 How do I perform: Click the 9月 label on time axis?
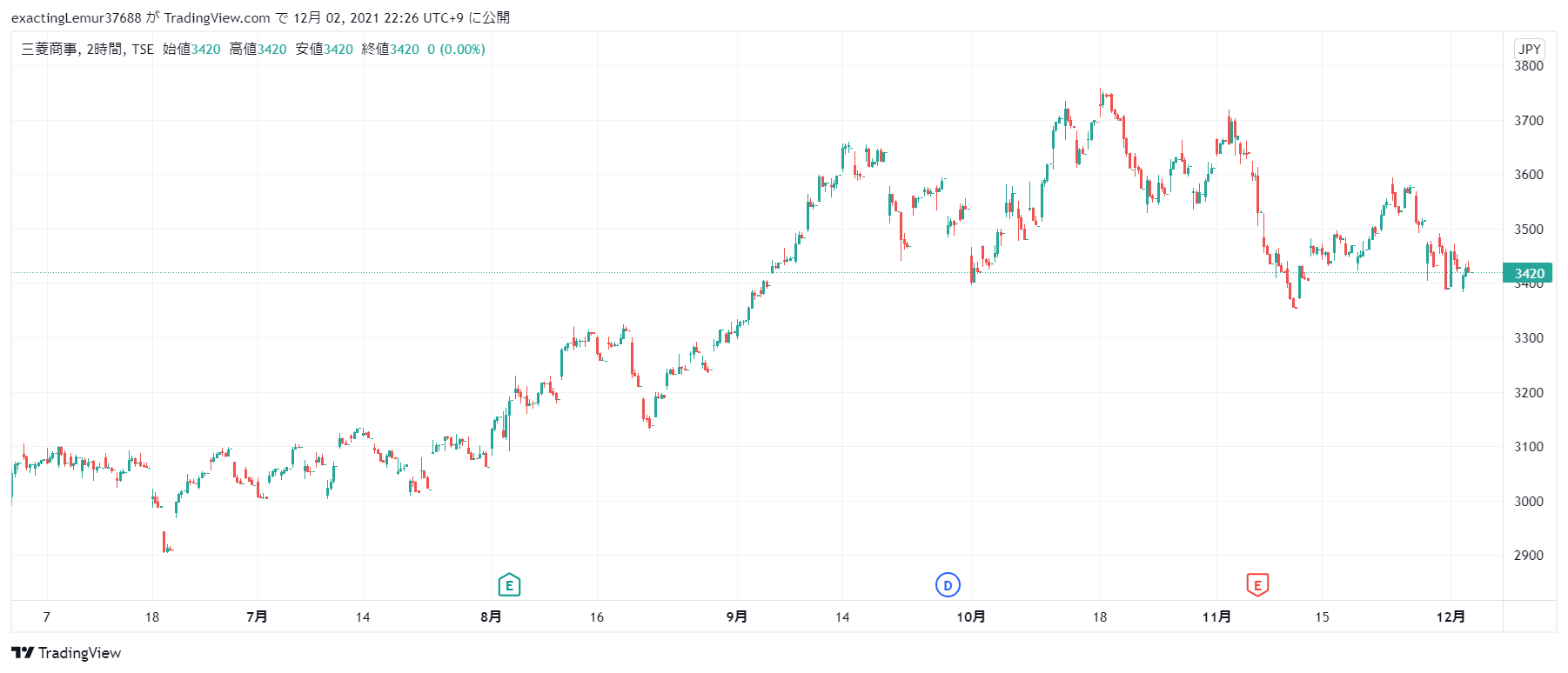click(x=737, y=616)
